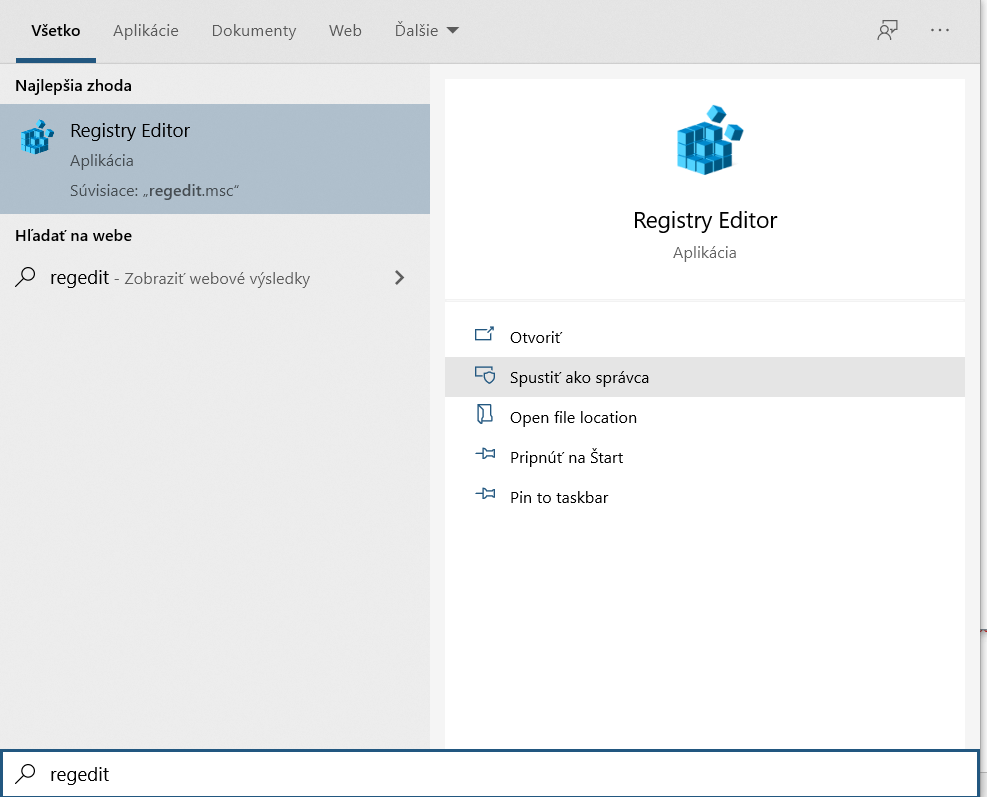
Task: Expand the Ďalšie dropdown
Action: [x=427, y=30]
